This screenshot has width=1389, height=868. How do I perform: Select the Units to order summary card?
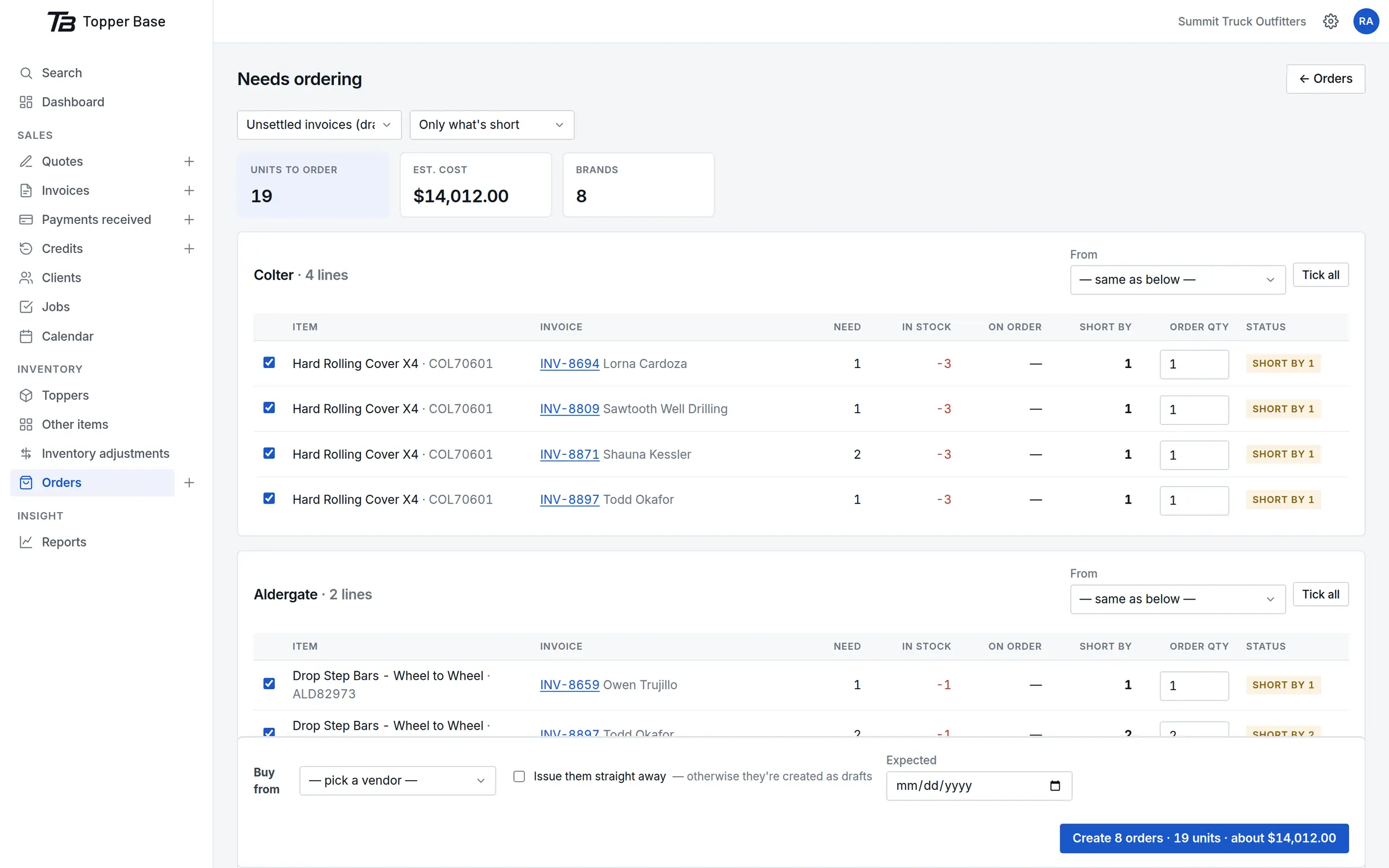313,185
